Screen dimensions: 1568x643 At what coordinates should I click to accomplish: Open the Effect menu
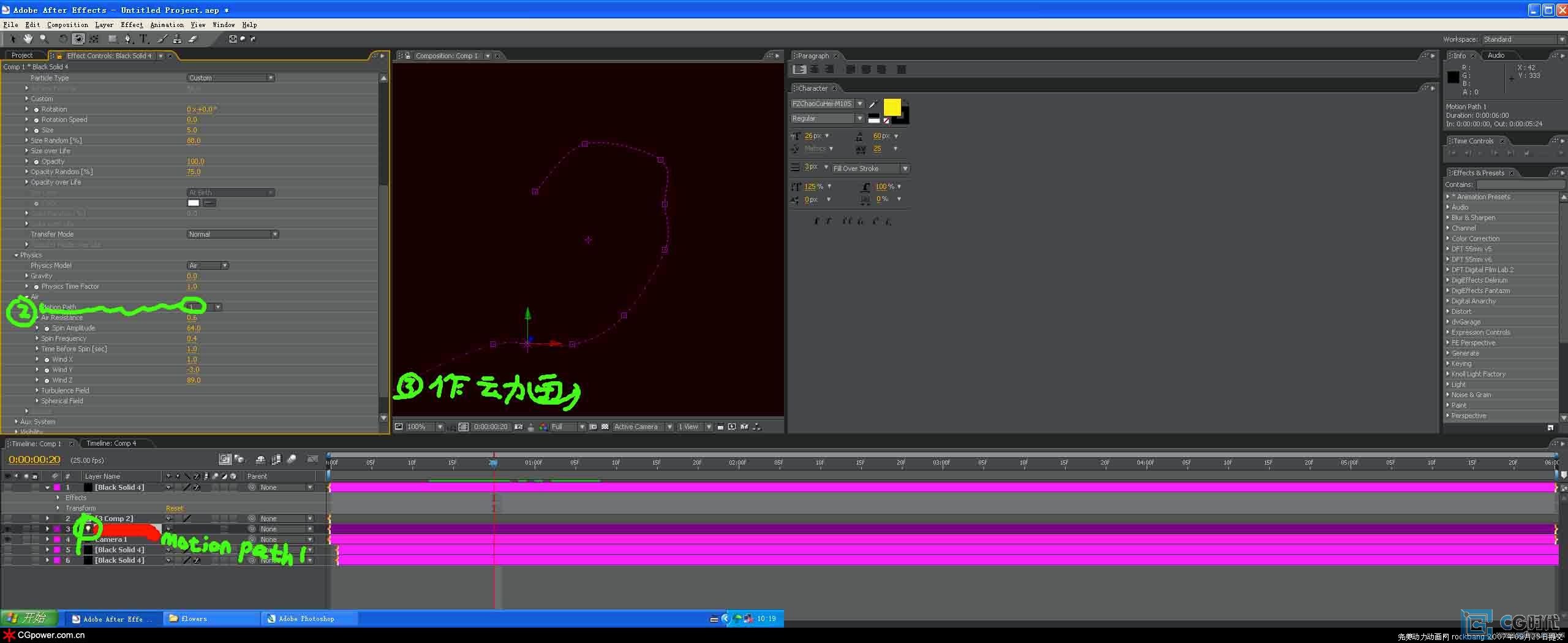[132, 25]
